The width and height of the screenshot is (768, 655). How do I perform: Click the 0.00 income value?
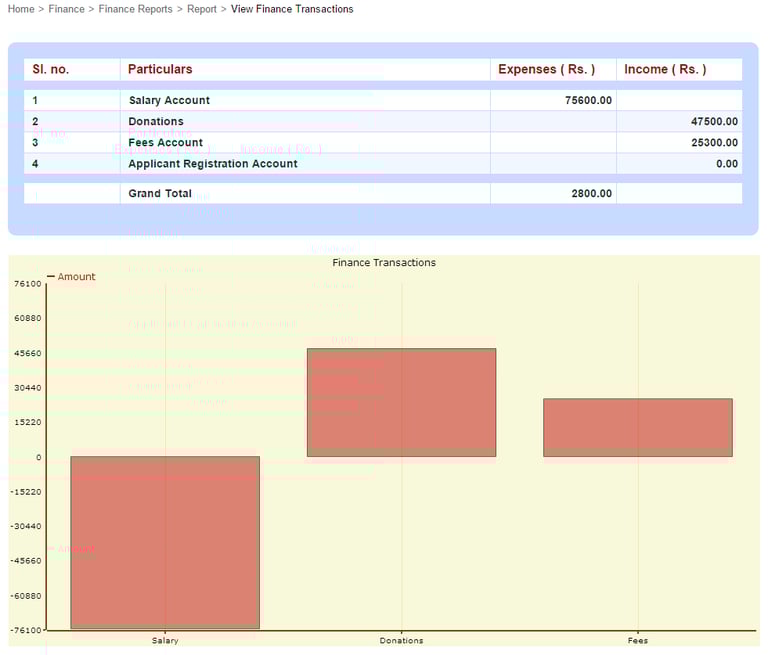[727, 164]
